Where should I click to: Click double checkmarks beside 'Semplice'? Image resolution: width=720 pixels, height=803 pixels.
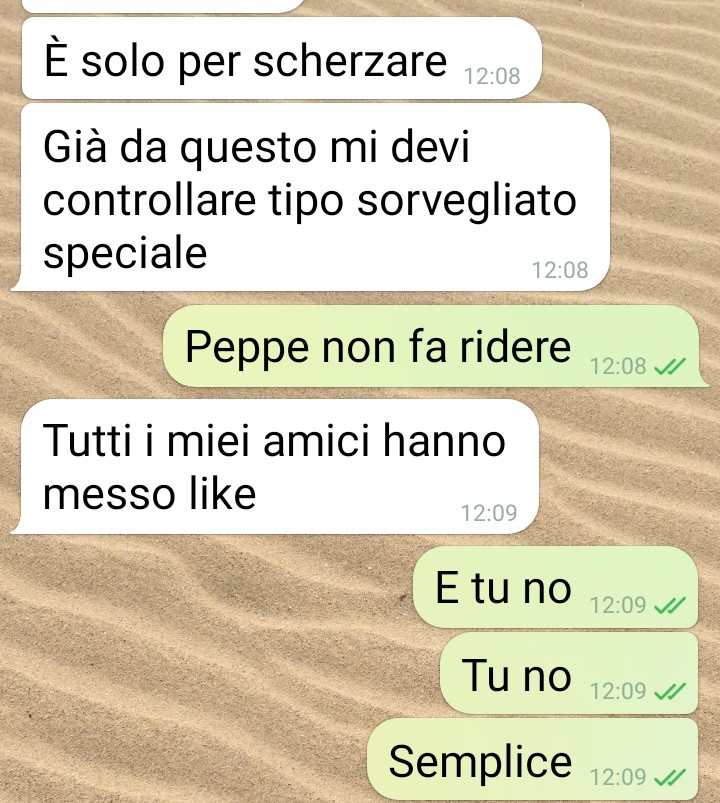coord(670,777)
